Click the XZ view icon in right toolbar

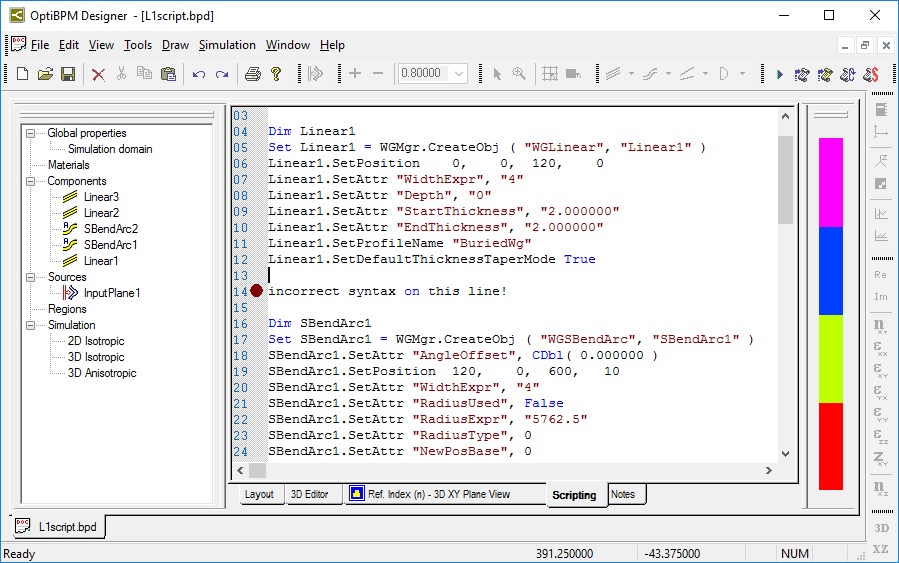coord(881,549)
